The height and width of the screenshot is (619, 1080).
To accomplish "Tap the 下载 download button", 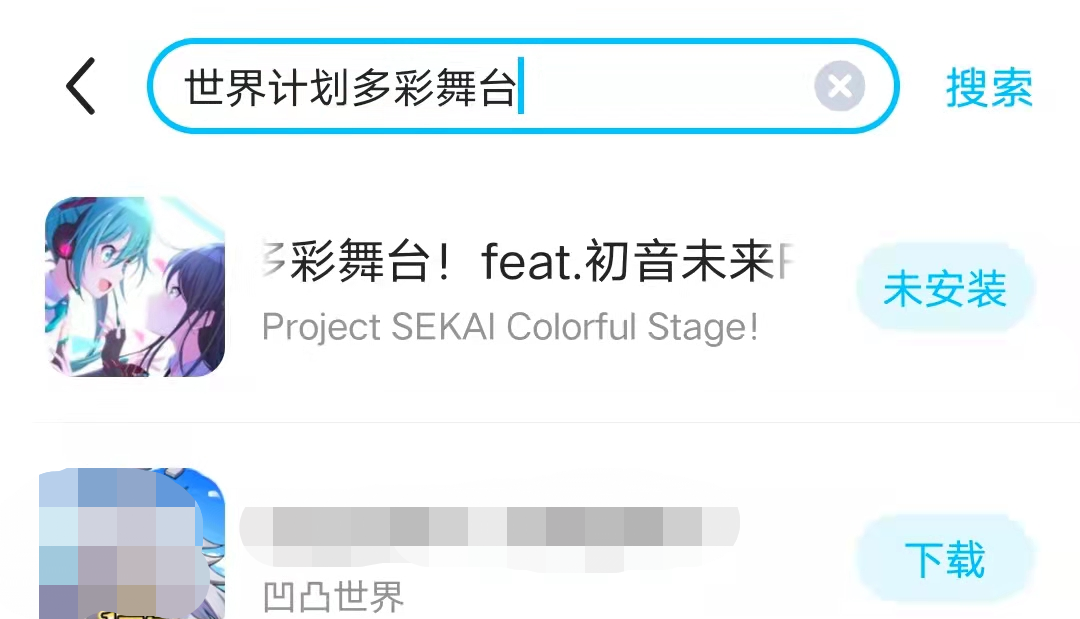I will 944,559.
